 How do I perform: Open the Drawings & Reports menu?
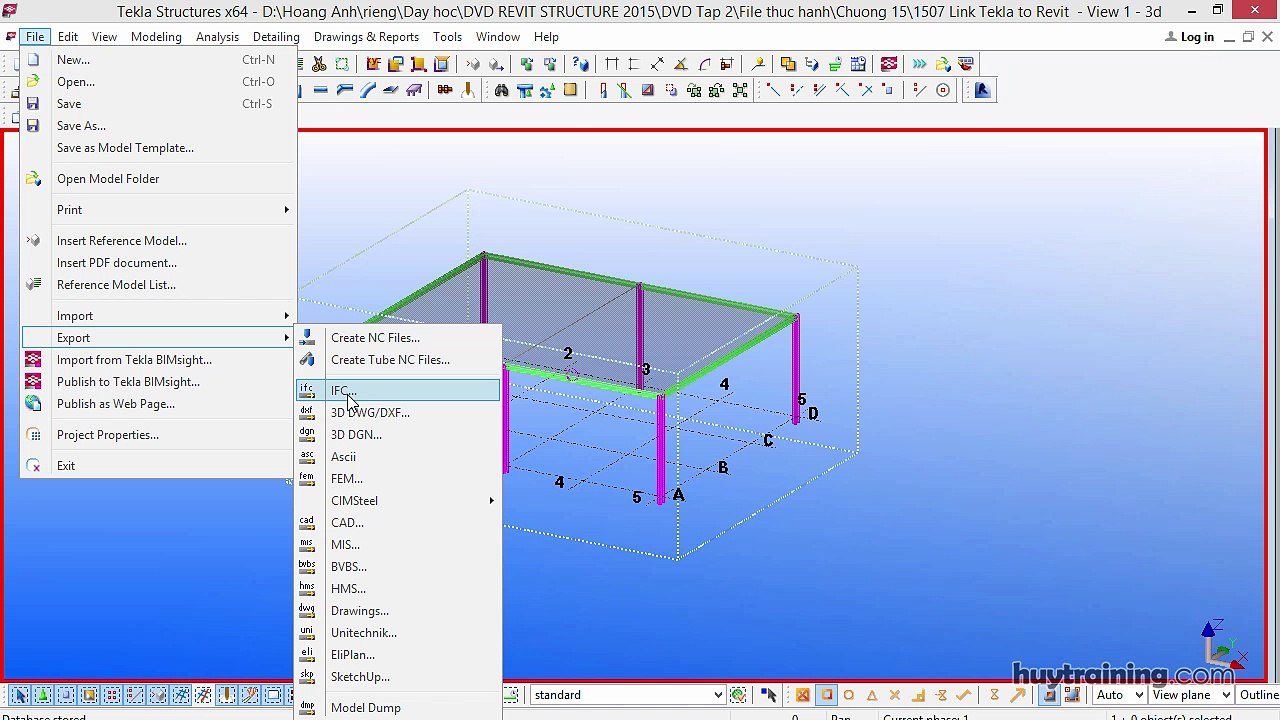point(366,37)
